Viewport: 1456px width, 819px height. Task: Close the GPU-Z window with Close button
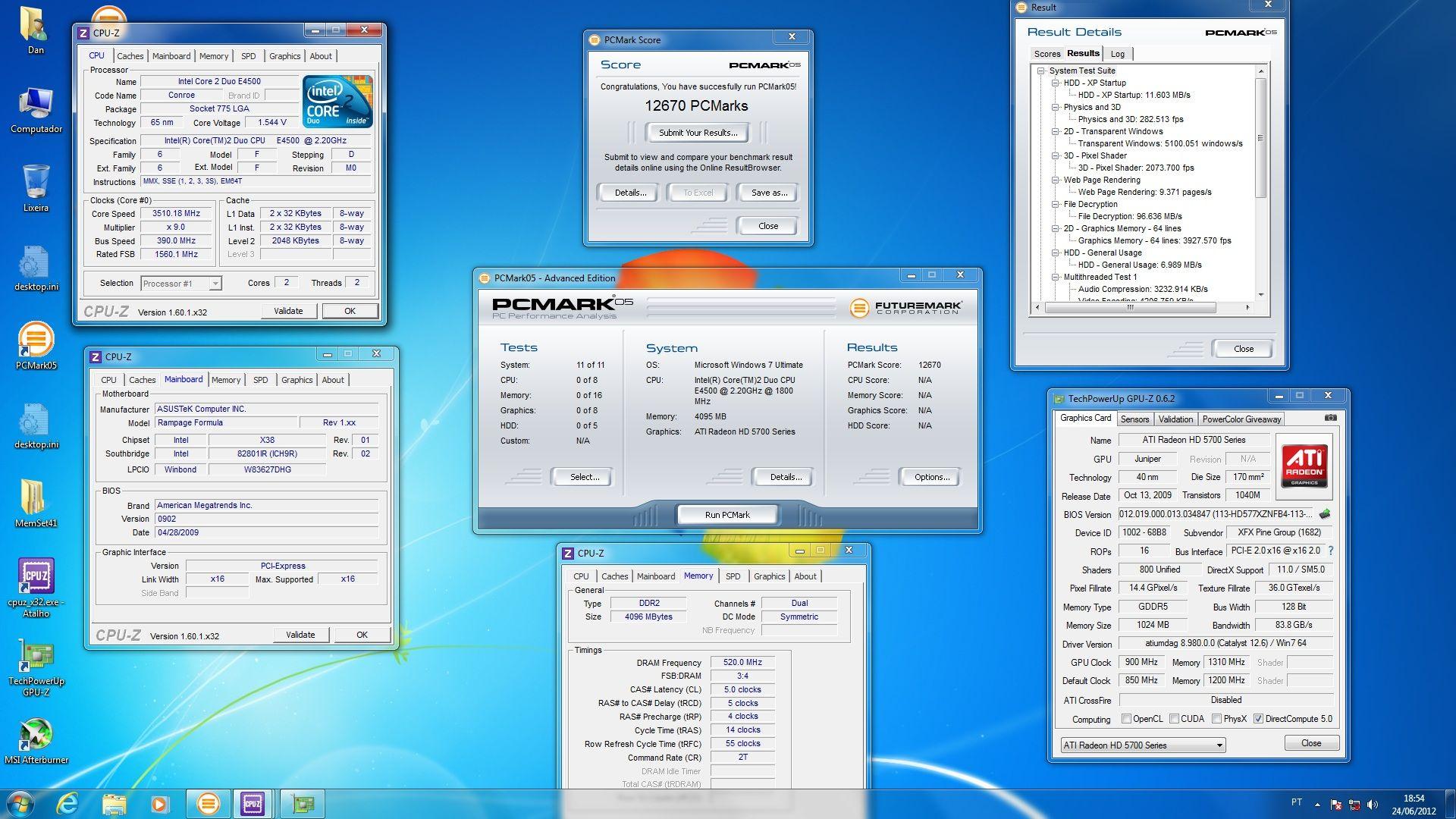pyautogui.click(x=1311, y=743)
